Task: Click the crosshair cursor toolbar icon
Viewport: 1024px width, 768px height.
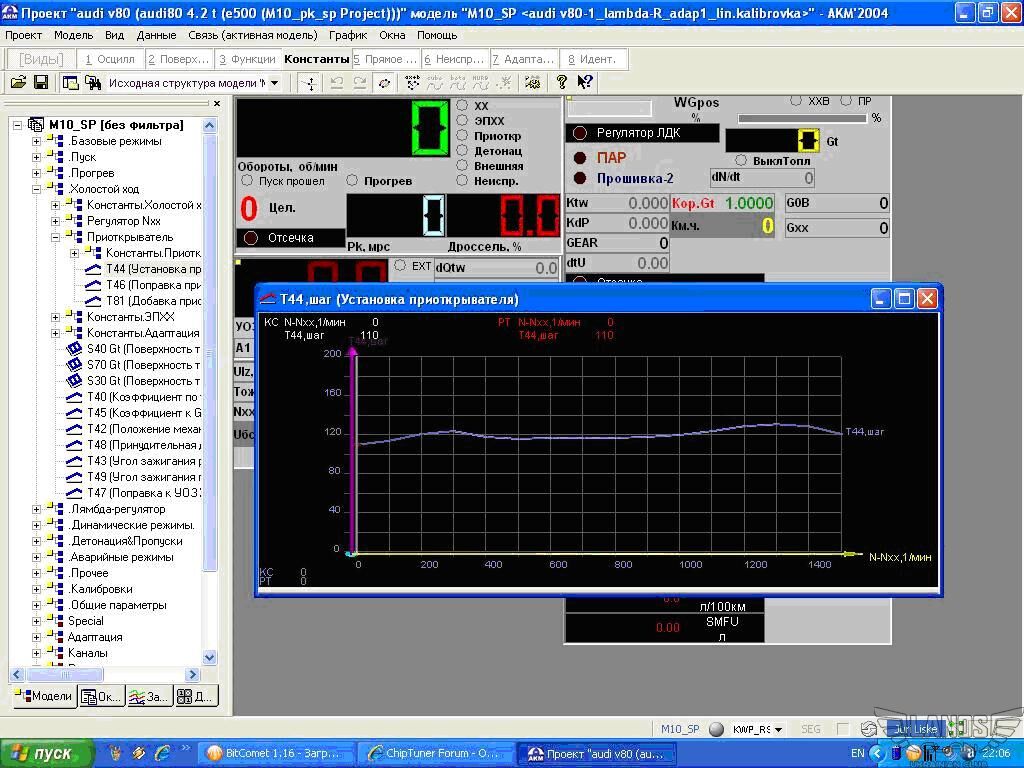Action: pyautogui.click(x=310, y=83)
